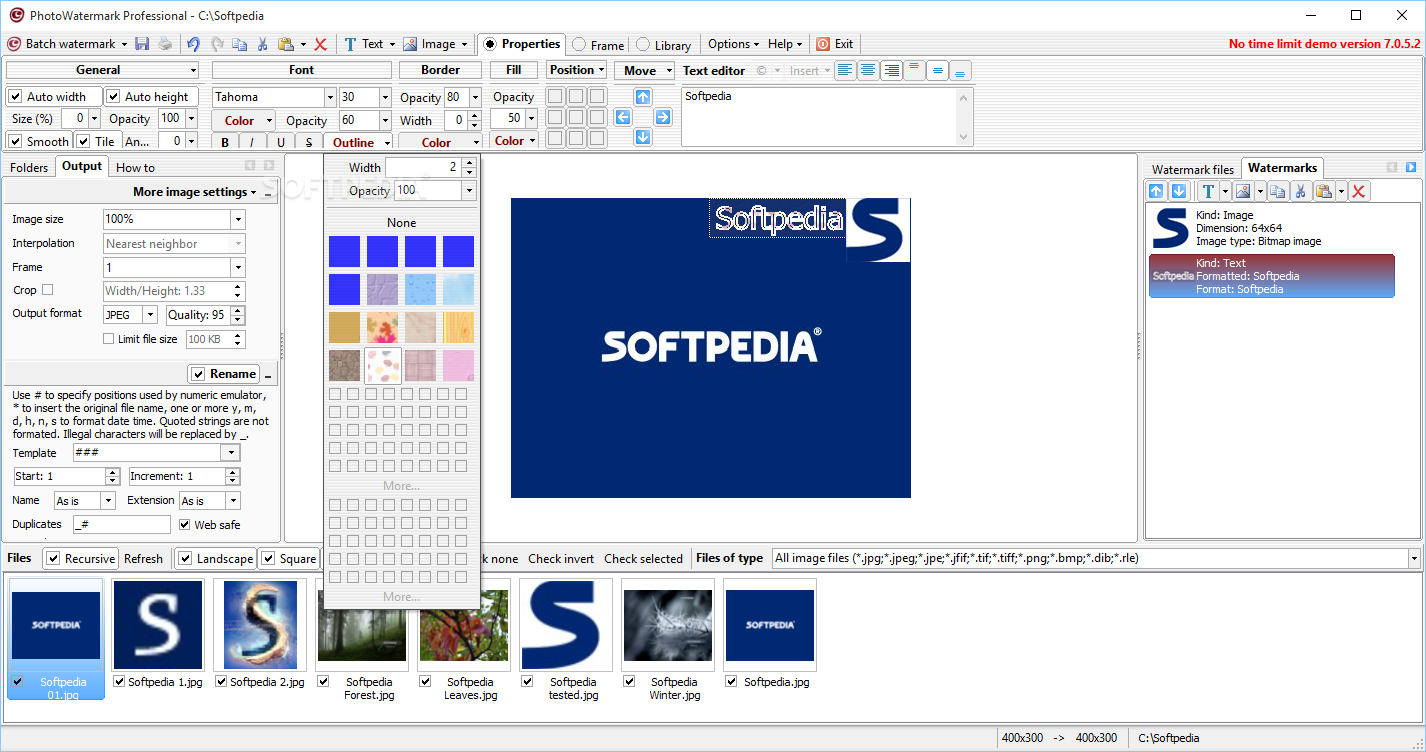Select the Frame radio button
The width and height of the screenshot is (1426, 752).
pos(579,45)
